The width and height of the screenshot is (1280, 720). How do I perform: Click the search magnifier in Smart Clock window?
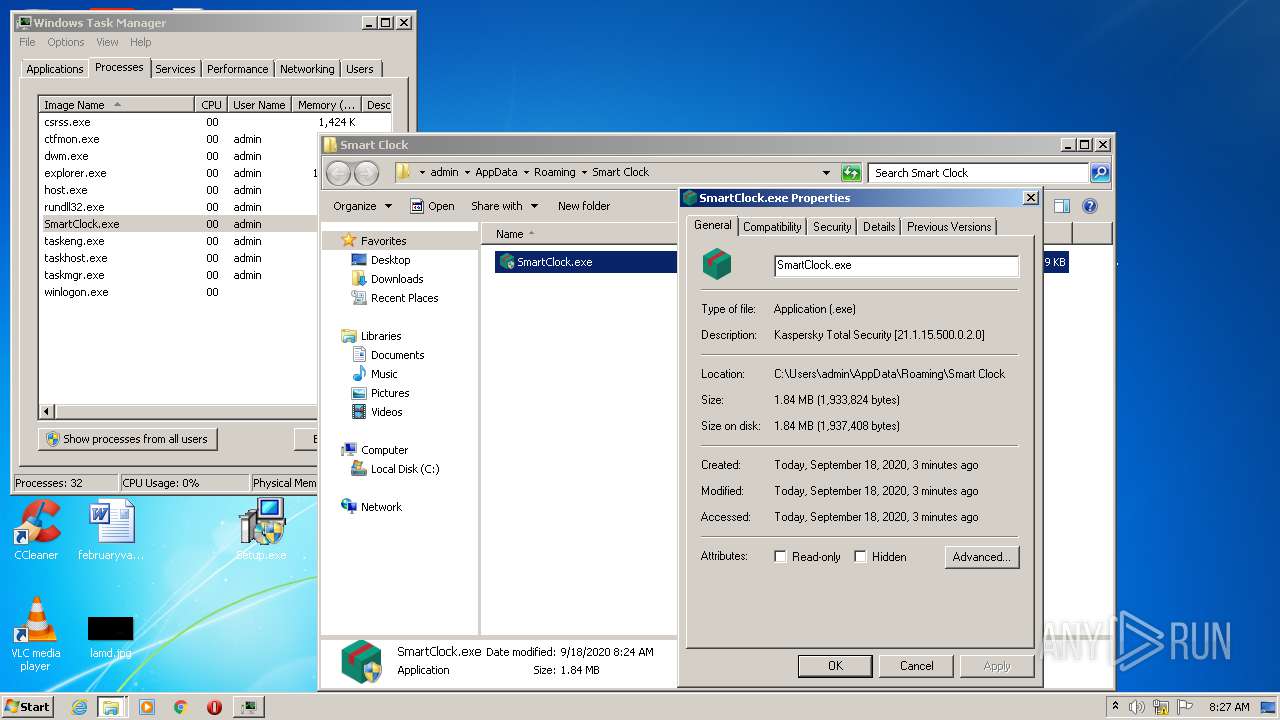tap(1099, 172)
